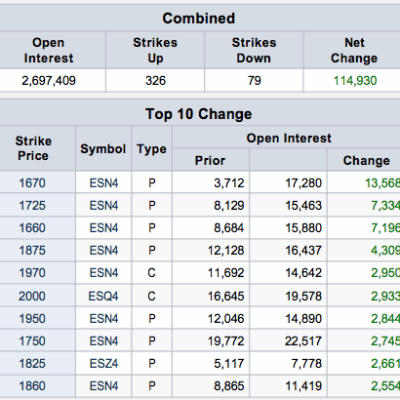Click the Change column header

pos(366,161)
